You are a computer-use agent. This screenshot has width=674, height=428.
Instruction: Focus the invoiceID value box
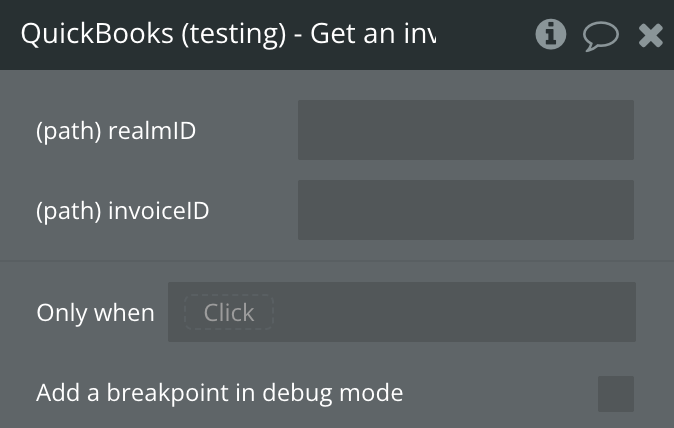tap(465, 210)
